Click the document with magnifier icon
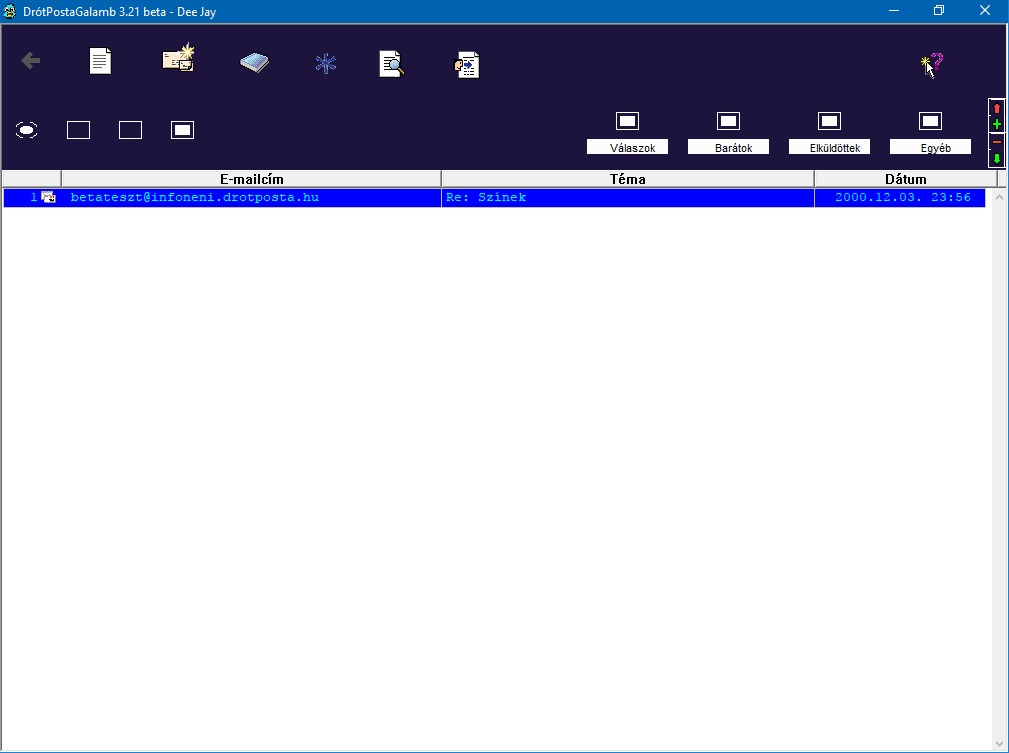The width and height of the screenshot is (1009, 753). [x=392, y=64]
